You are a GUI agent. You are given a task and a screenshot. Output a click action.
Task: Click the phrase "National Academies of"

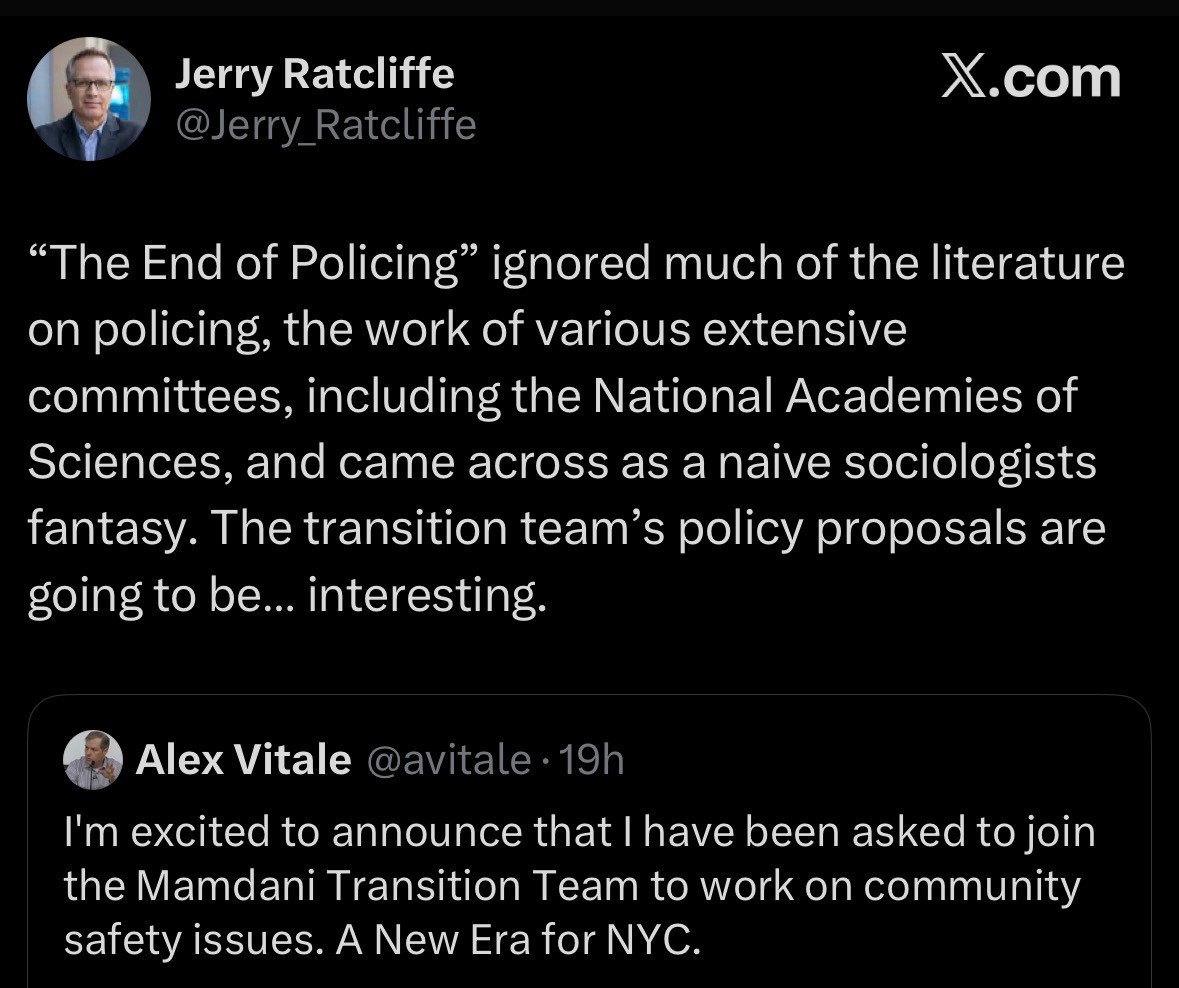click(x=835, y=396)
